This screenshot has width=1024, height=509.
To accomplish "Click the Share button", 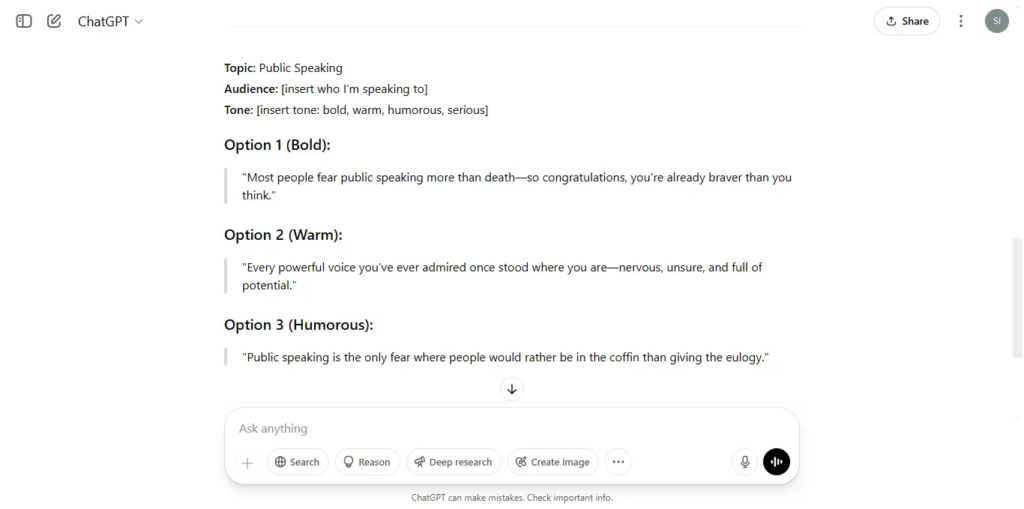I will [906, 21].
